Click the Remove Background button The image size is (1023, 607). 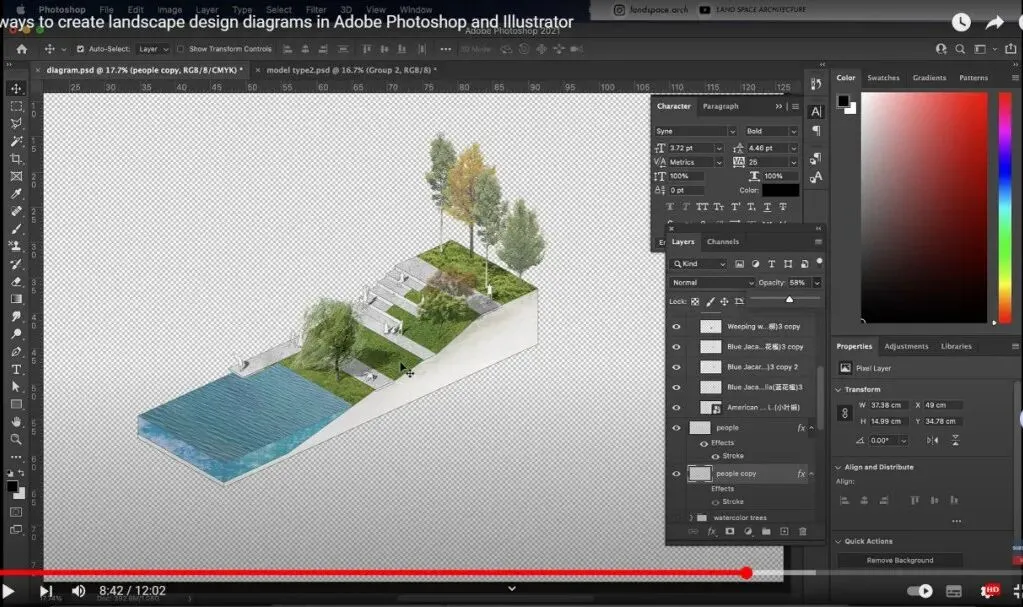pos(900,560)
